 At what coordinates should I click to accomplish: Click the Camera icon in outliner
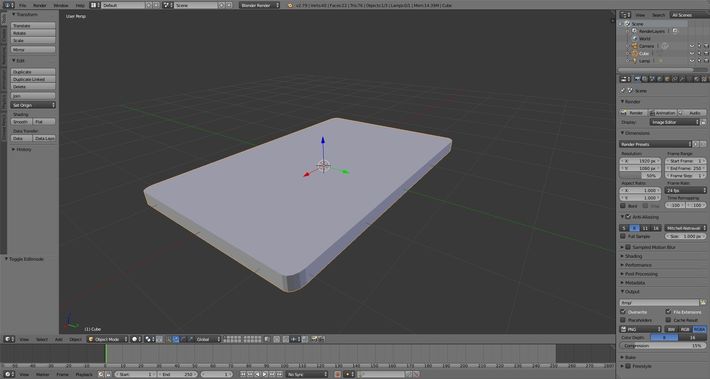click(634, 46)
